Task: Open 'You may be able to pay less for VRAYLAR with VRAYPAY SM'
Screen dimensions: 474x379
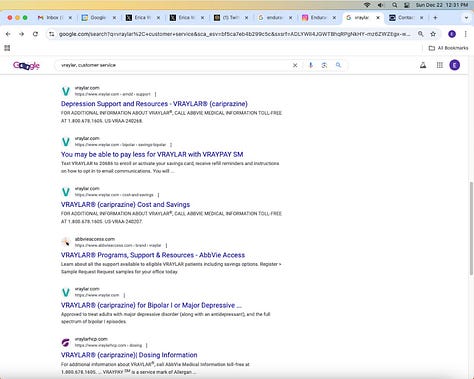Action: (152, 154)
